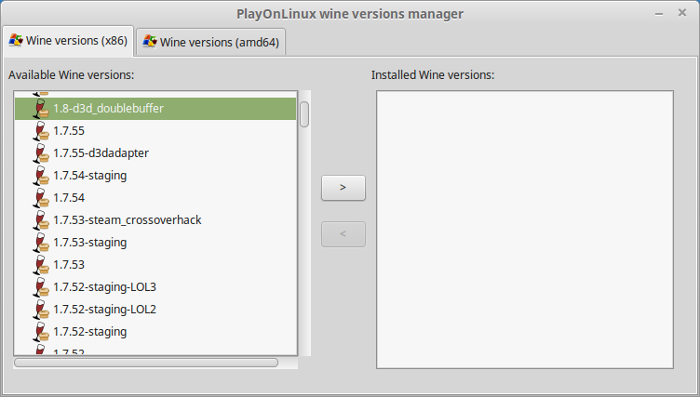Click the < remove version button
Image resolution: width=700 pixels, height=397 pixels.
coord(343,234)
